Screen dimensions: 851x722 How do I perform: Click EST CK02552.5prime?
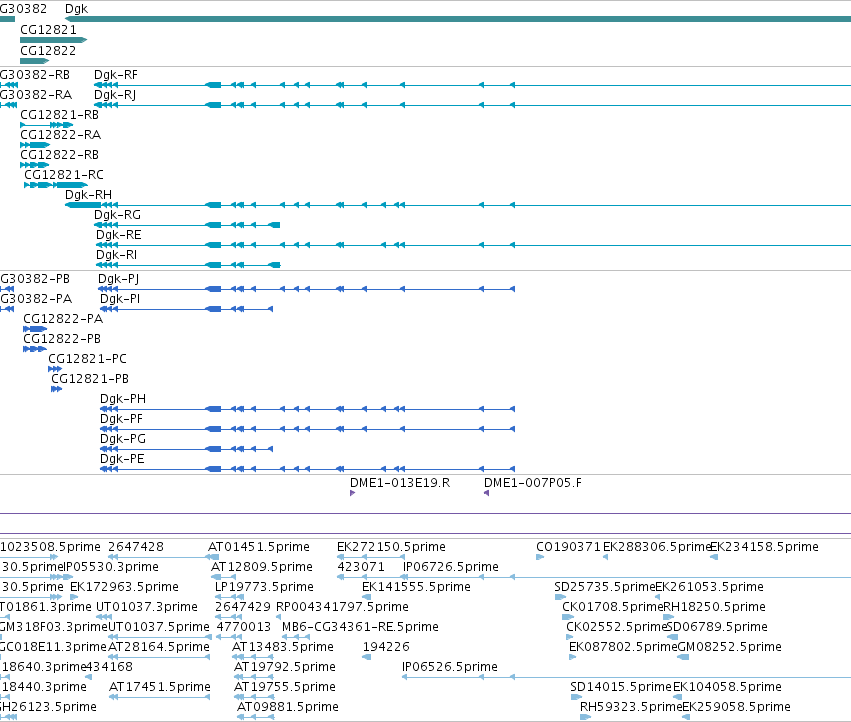point(617,628)
